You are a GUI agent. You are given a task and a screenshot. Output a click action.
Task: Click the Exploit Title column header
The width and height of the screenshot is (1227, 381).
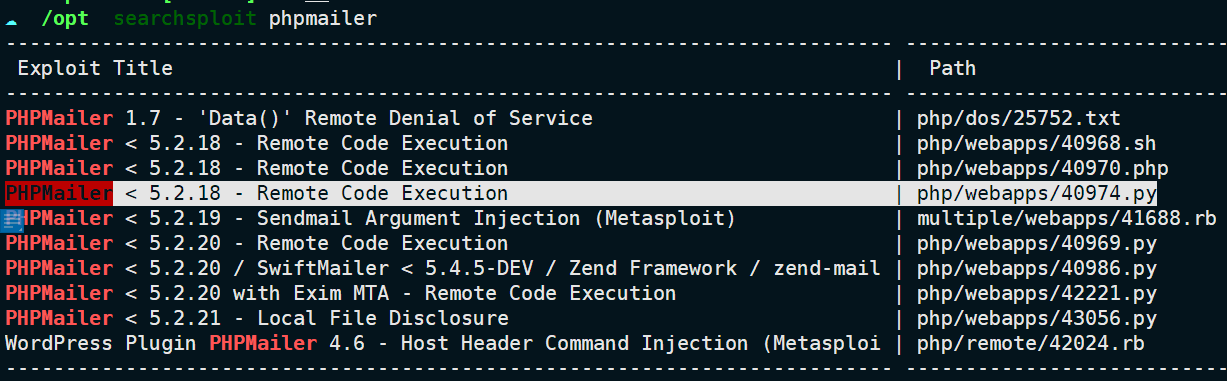[x=95, y=69]
